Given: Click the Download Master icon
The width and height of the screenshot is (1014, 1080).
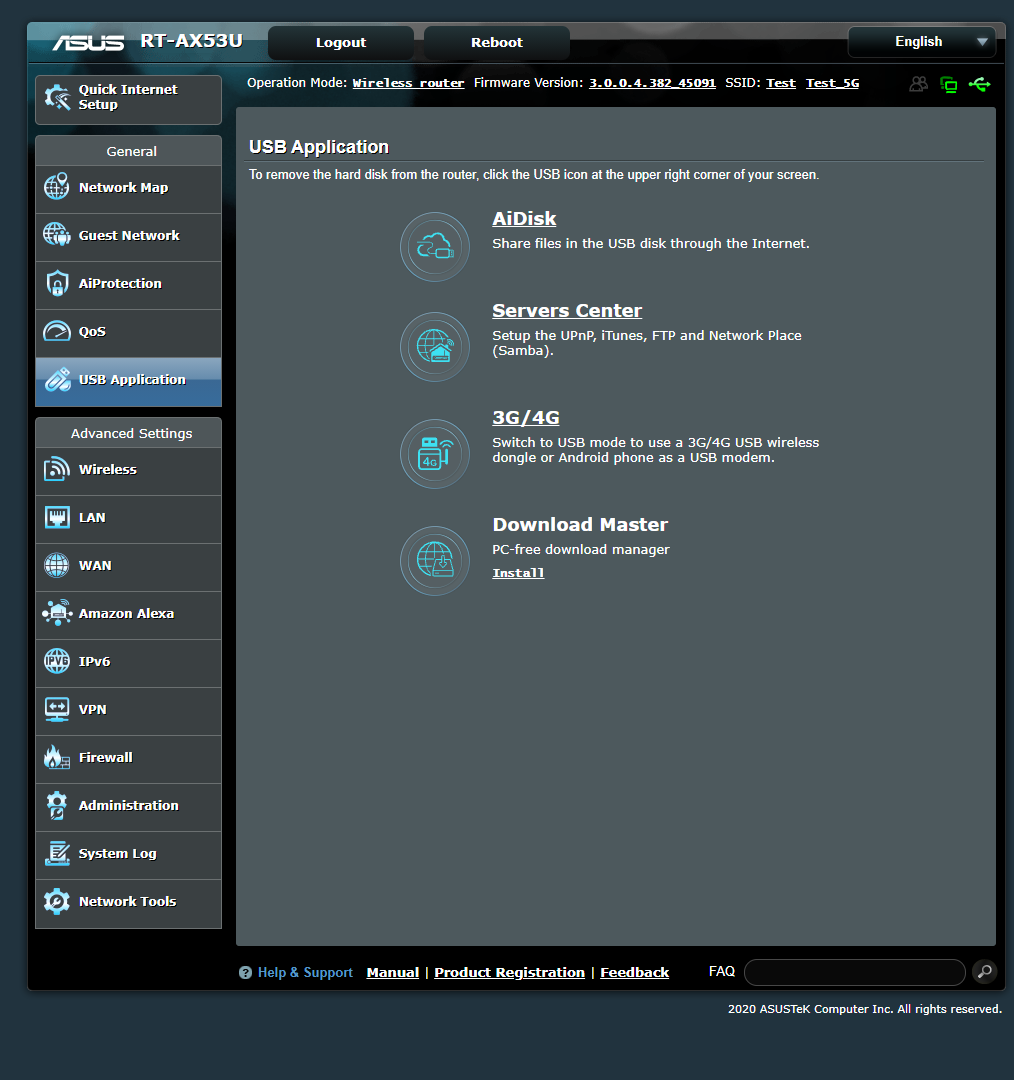Looking at the screenshot, I should [x=434, y=560].
